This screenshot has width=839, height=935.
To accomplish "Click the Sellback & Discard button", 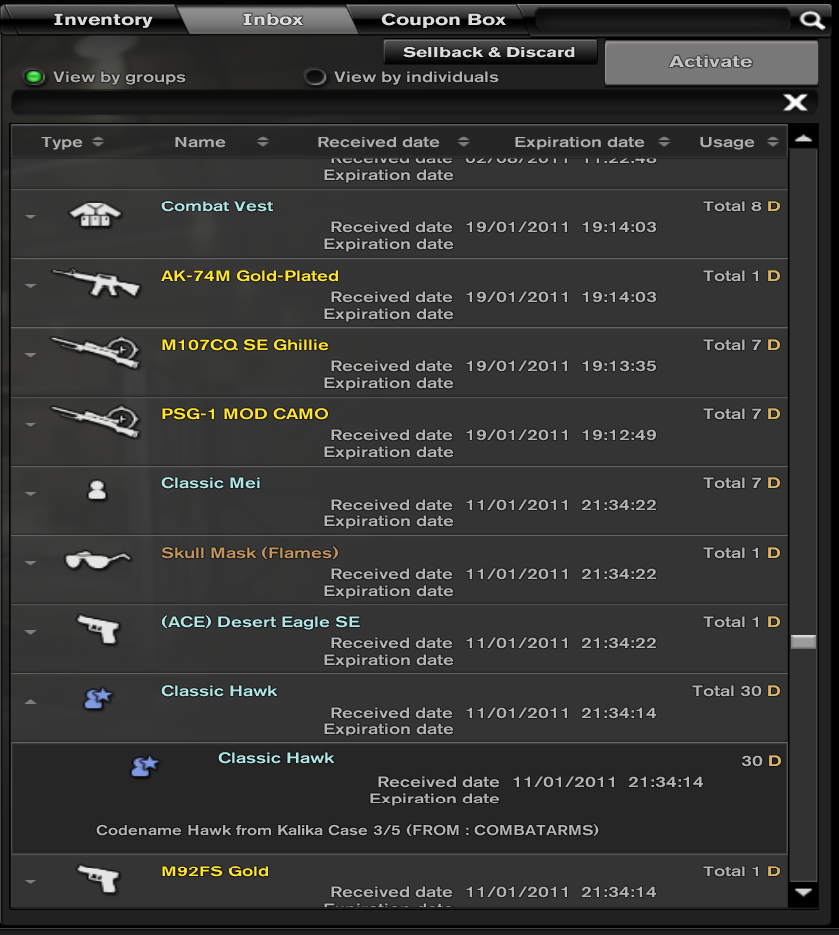I will point(489,52).
